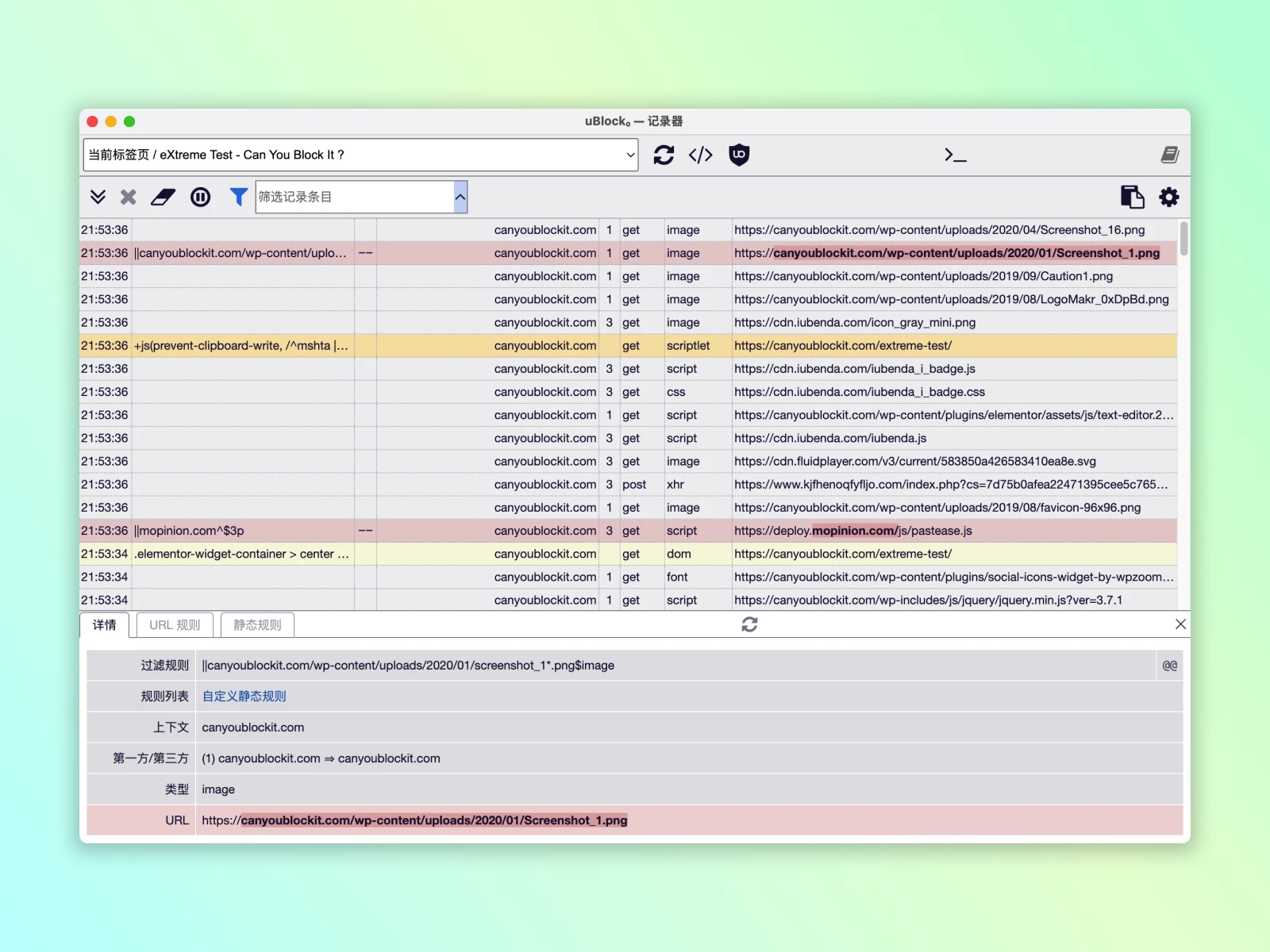The image size is (1270, 952).
Task: Click the jquery.min.js URL entry
Action: [x=928, y=601]
